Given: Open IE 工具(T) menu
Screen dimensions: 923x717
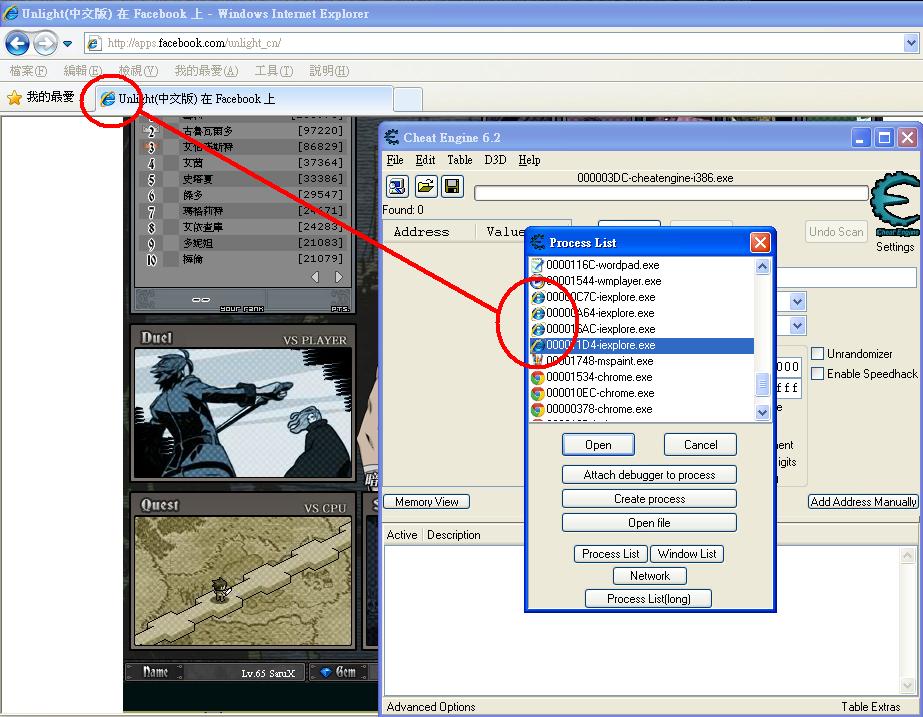Looking at the screenshot, I should [274, 71].
